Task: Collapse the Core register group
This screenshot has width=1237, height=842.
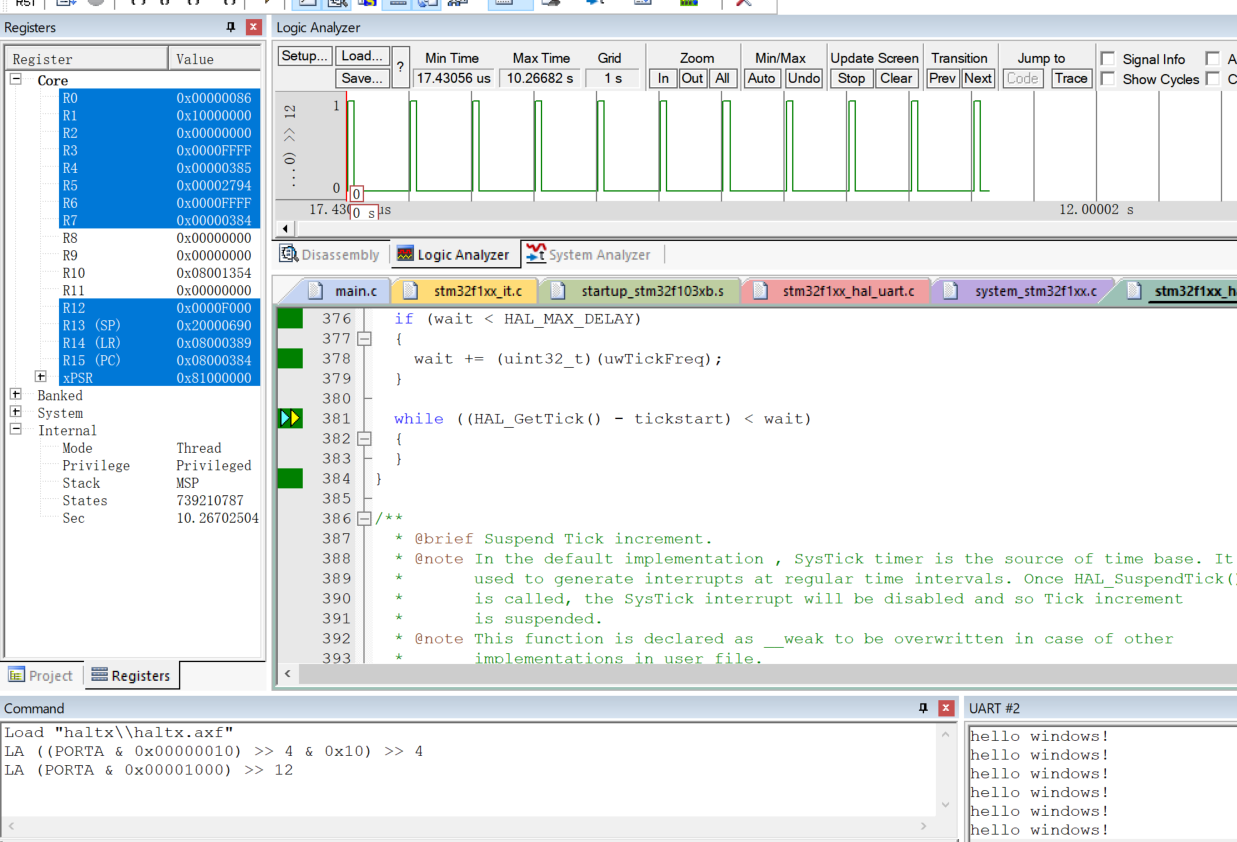Action: coord(16,80)
